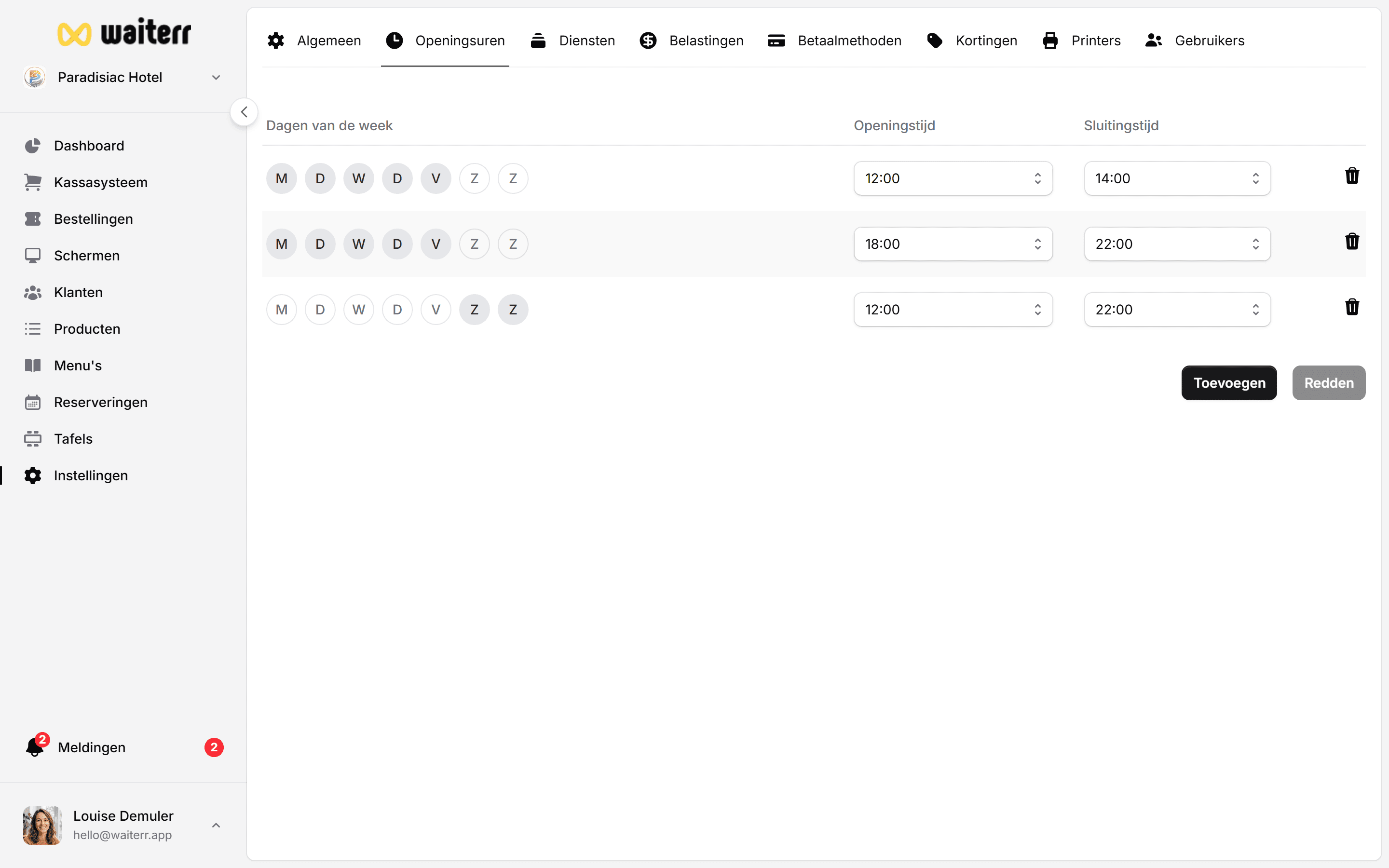Switch to the Betaalmethoden tab
1389x868 pixels.
click(x=834, y=41)
